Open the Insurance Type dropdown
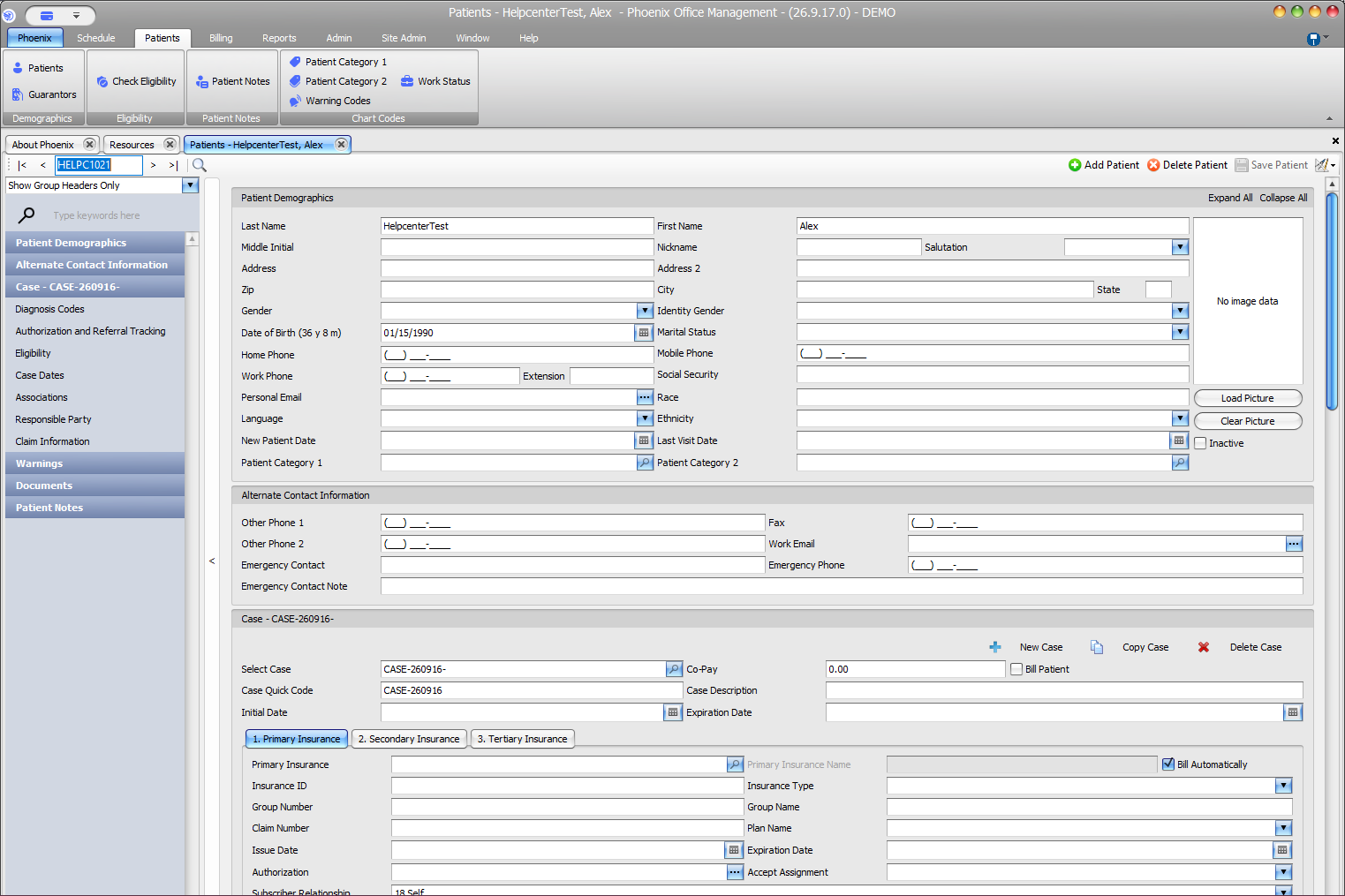 [x=1284, y=786]
